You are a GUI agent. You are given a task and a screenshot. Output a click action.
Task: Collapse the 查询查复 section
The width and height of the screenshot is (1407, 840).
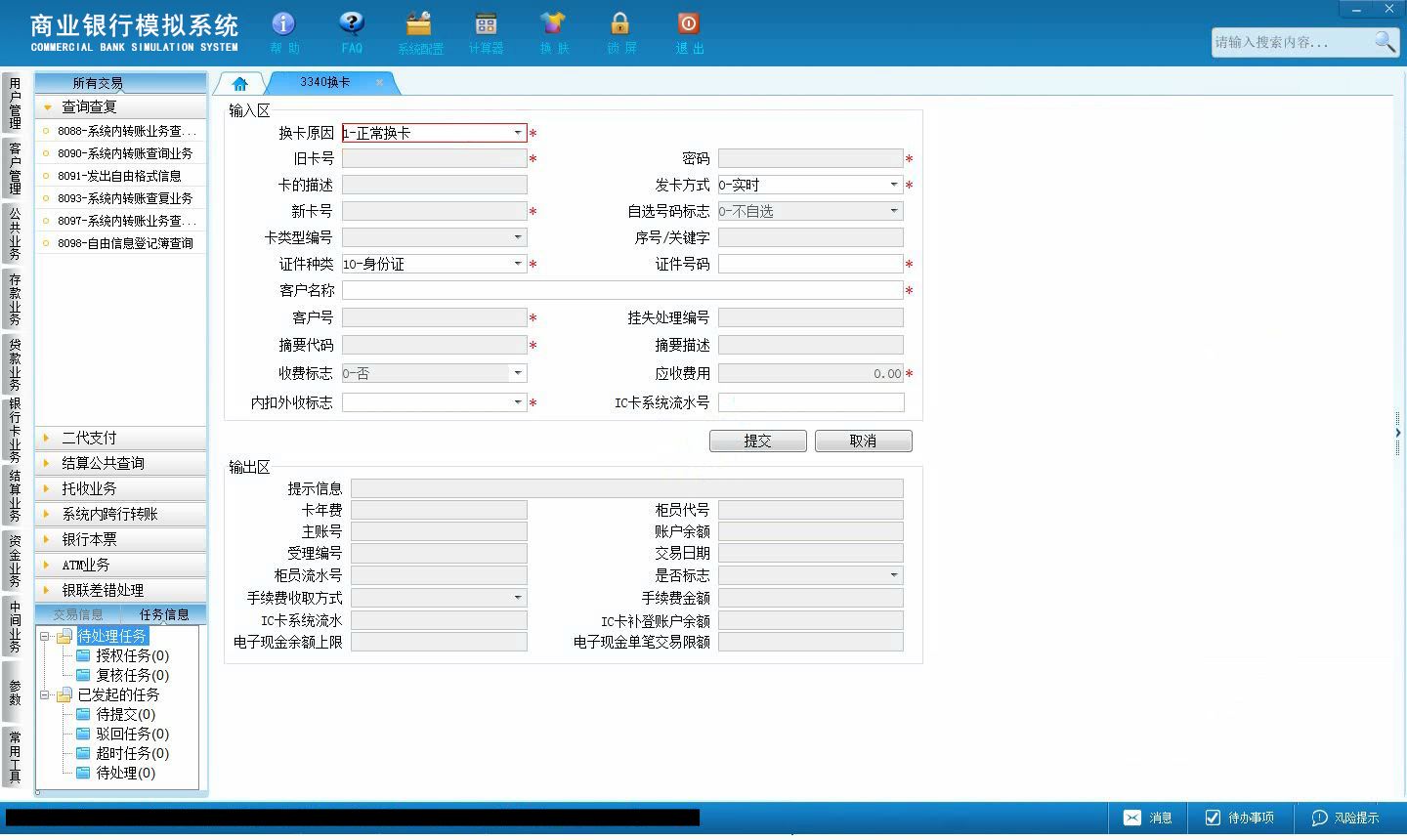coord(121,106)
